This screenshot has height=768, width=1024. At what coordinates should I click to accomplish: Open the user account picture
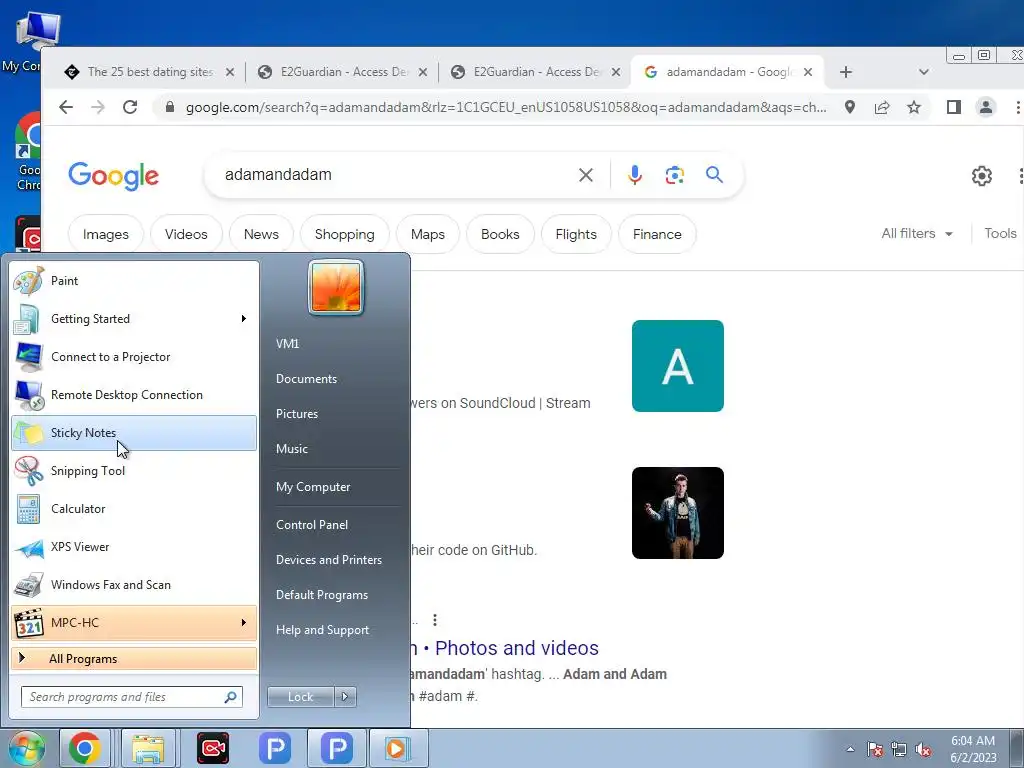pos(336,287)
